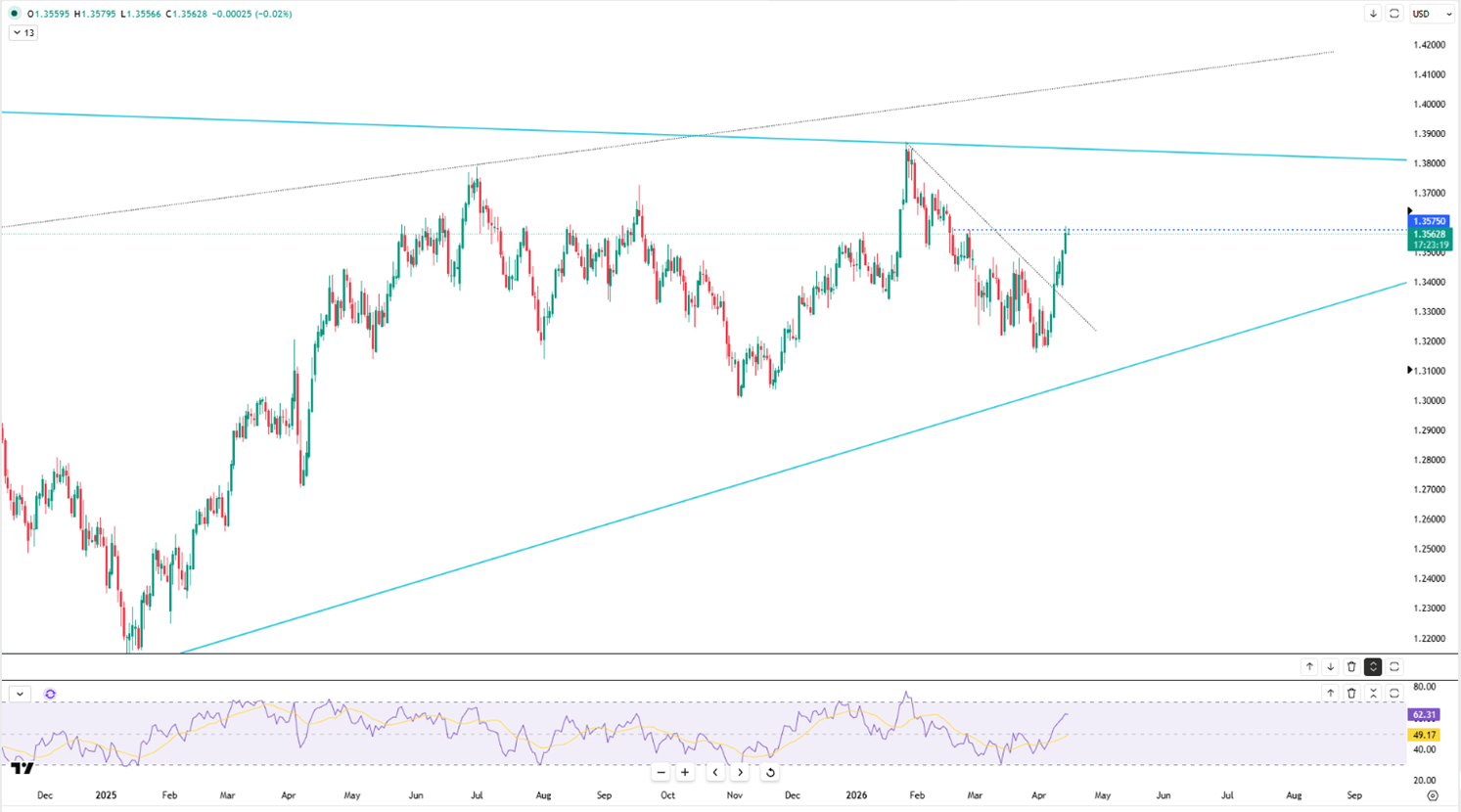Toggle the highlighted price pane collapse button
Viewport: 1461px width, 812px height.
pyautogui.click(x=1373, y=666)
